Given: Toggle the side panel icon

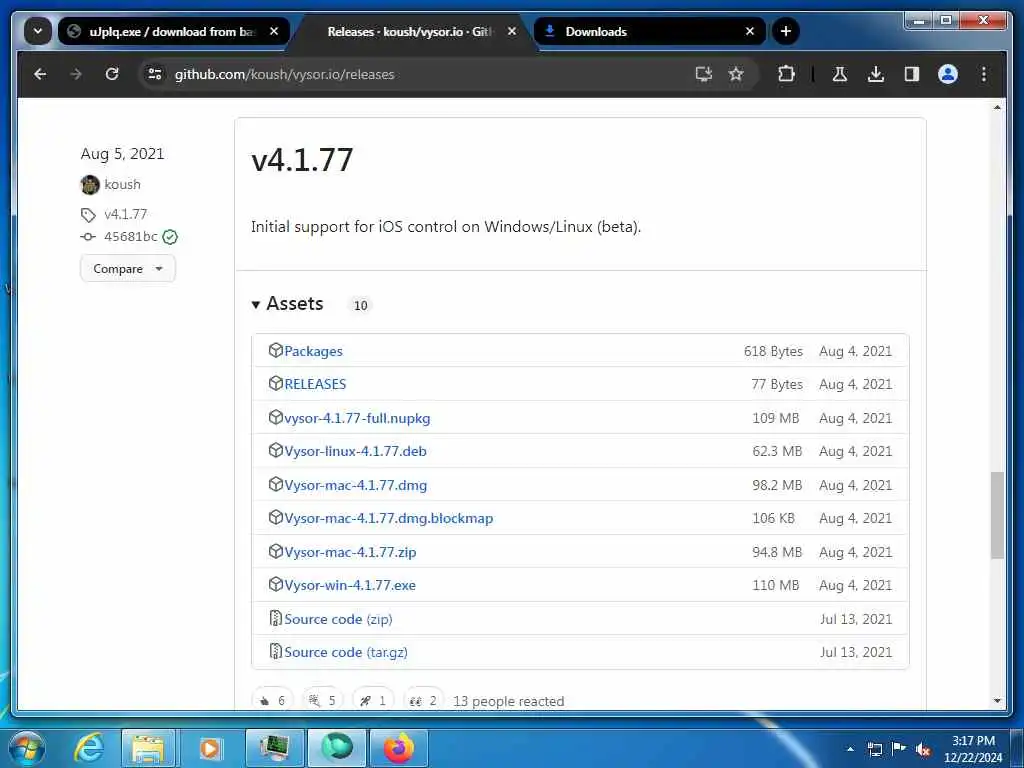Looking at the screenshot, I should click(x=912, y=74).
